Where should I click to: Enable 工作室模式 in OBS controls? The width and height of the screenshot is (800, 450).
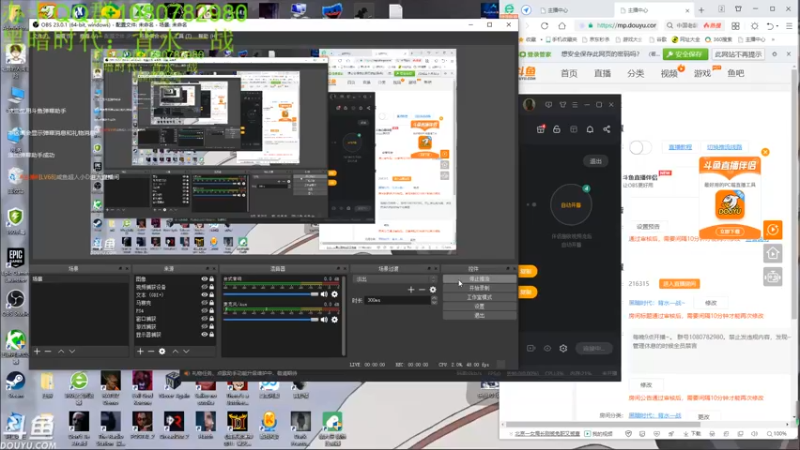pyautogui.click(x=479, y=297)
